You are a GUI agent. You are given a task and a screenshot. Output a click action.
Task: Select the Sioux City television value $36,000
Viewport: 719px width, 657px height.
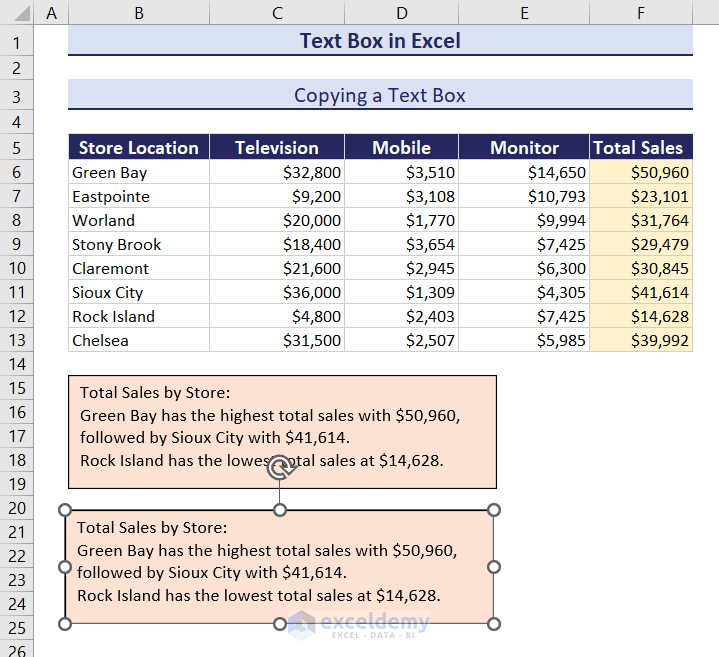coord(277,293)
